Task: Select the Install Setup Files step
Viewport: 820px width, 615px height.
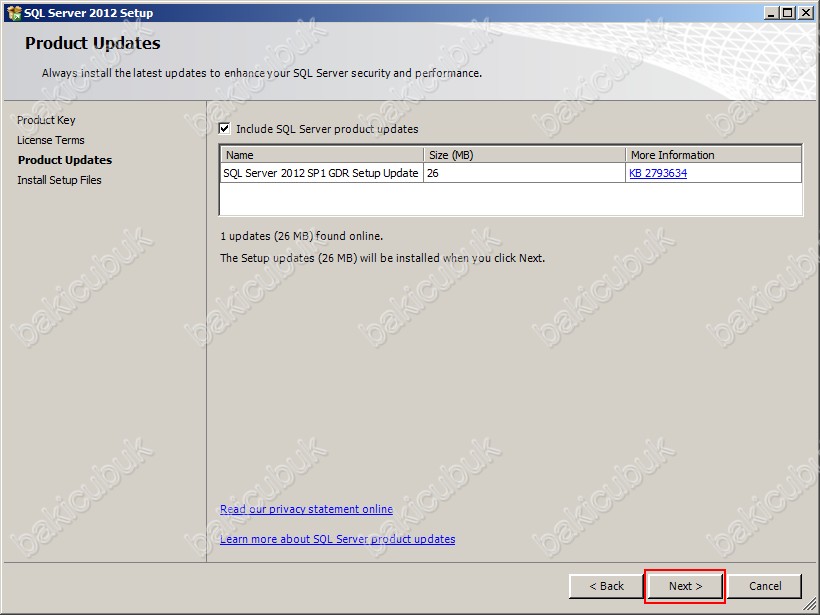Action: click(x=59, y=180)
